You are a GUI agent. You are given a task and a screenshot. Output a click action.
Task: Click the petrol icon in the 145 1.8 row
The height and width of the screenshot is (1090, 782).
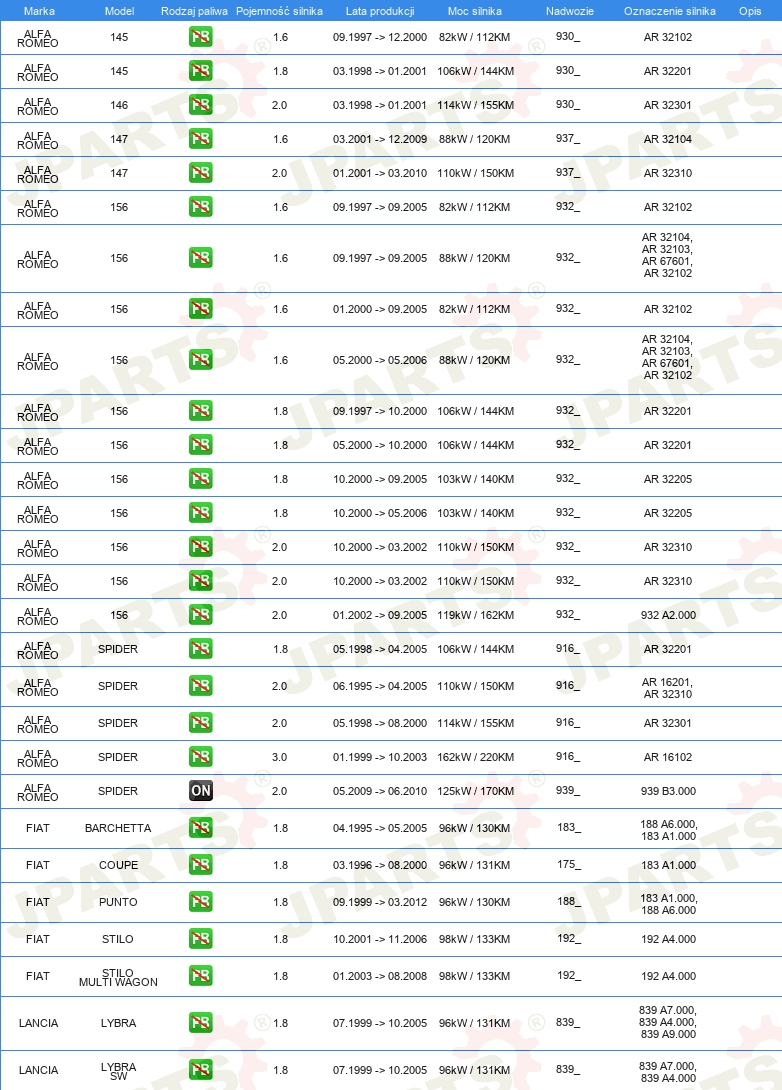coord(201,71)
